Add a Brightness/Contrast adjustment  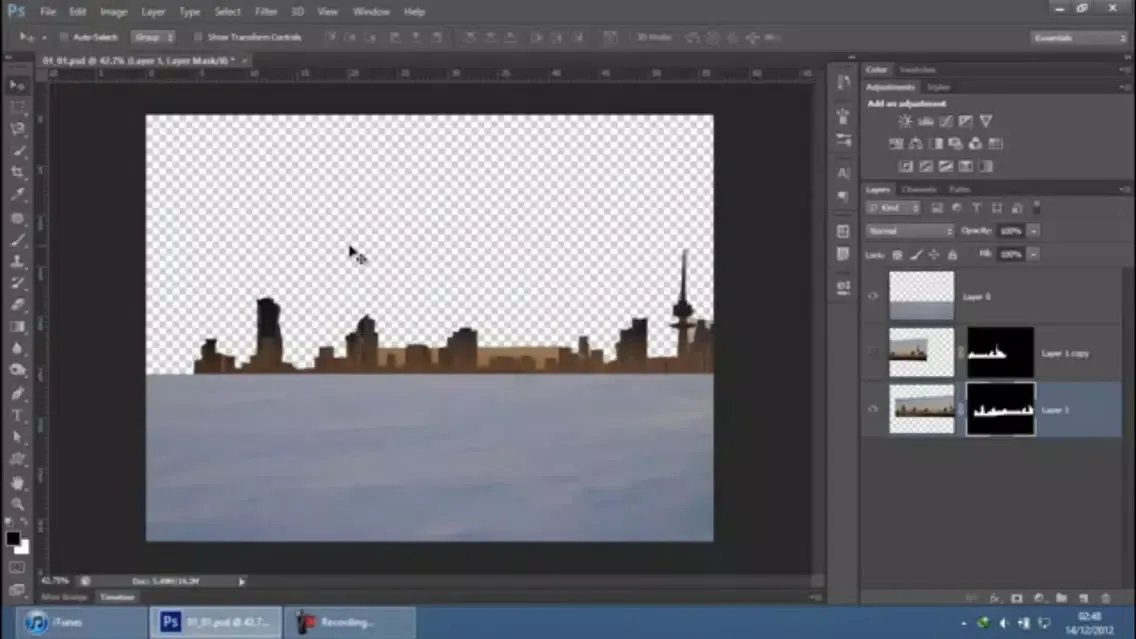click(905, 121)
